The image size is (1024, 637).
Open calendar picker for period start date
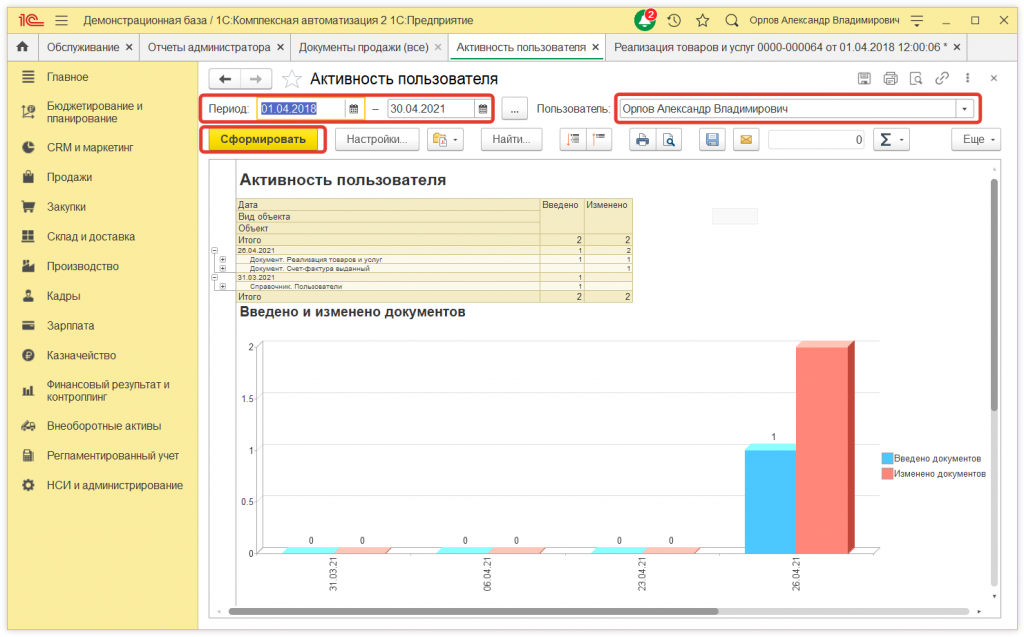click(x=353, y=109)
